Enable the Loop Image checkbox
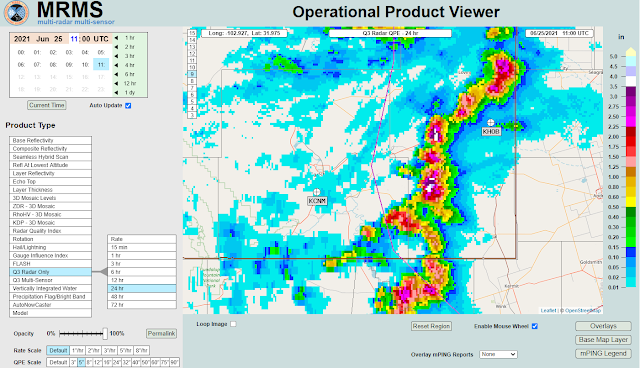 click(x=233, y=324)
